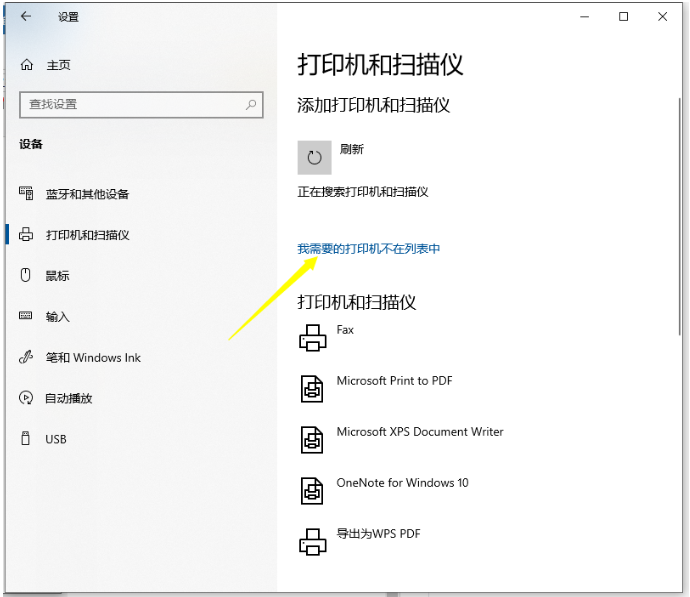
Task: Select Microsoft Print to PDF printer icon
Action: [313, 388]
